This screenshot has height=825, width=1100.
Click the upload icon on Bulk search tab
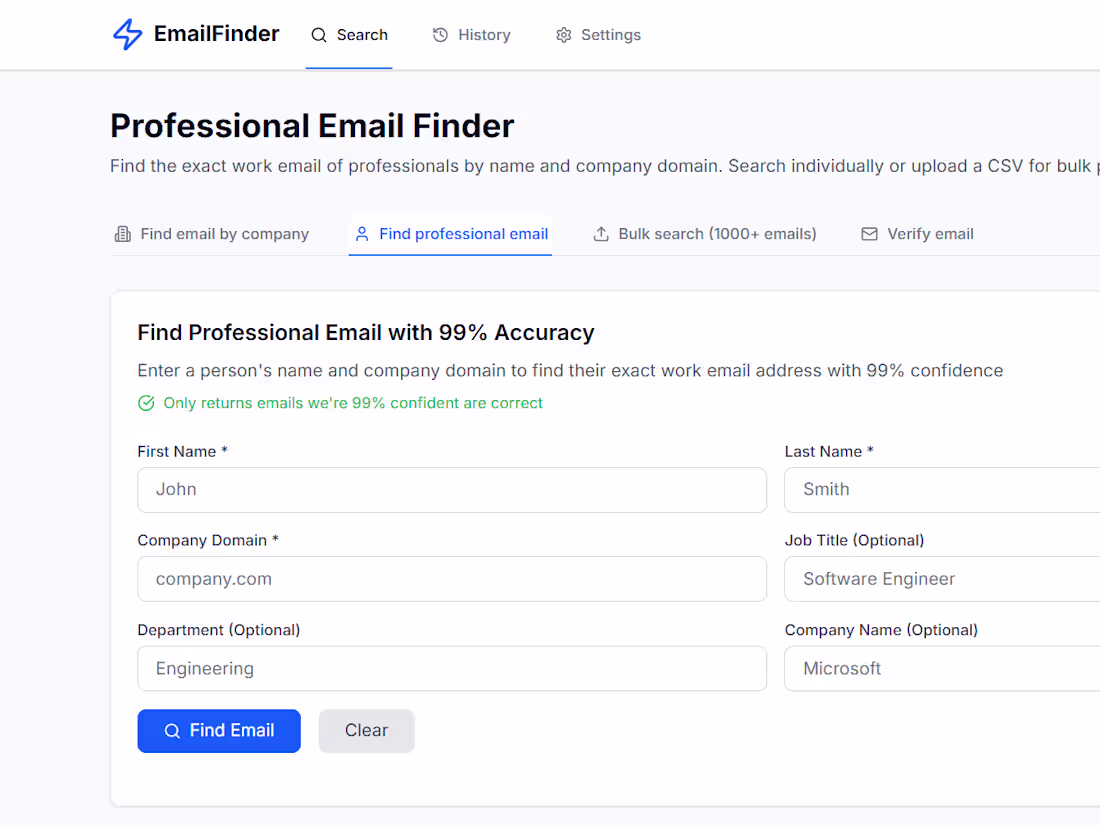[601, 234]
